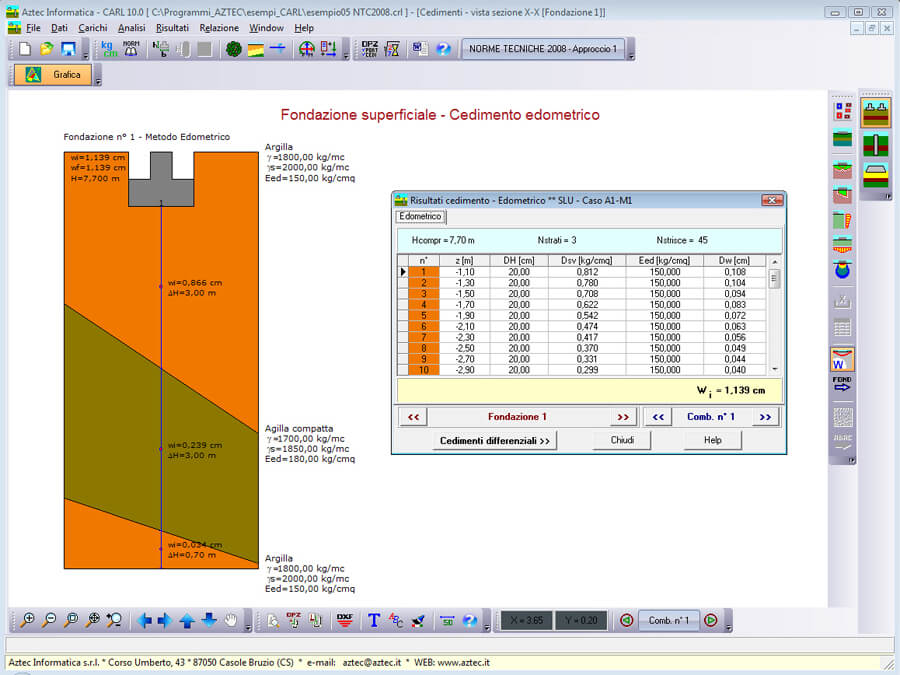900x675 pixels.
Task: Click the Cedimenti differenziali >> button
Action: coord(497,440)
